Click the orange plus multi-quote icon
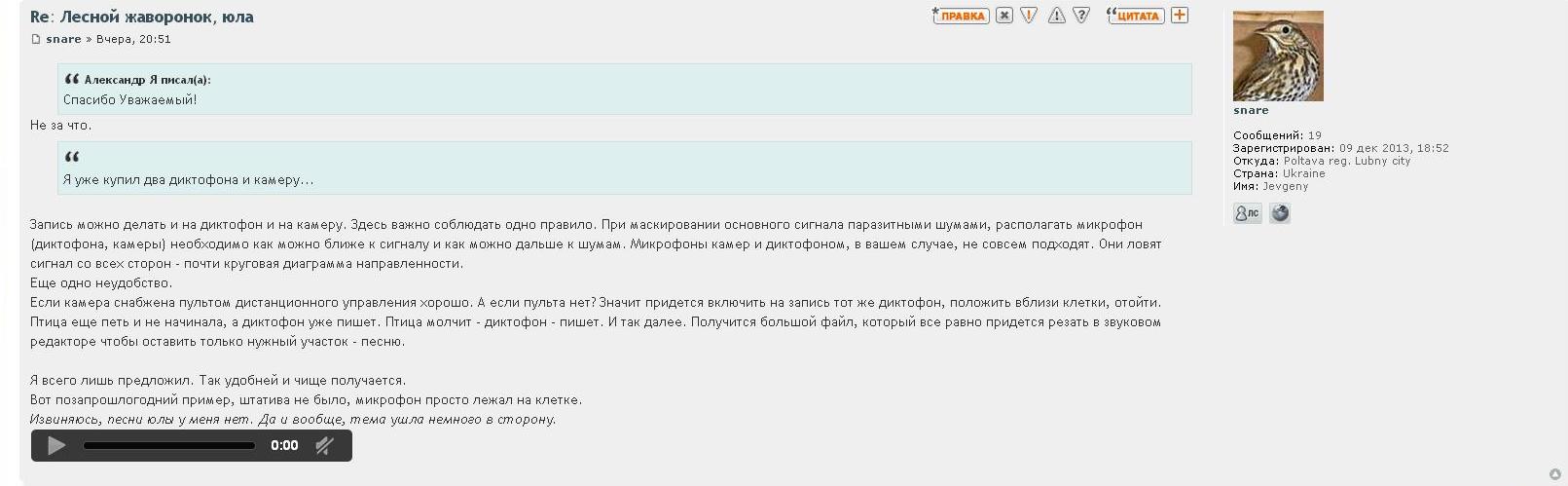This screenshot has height=486, width=1568. [x=1180, y=16]
